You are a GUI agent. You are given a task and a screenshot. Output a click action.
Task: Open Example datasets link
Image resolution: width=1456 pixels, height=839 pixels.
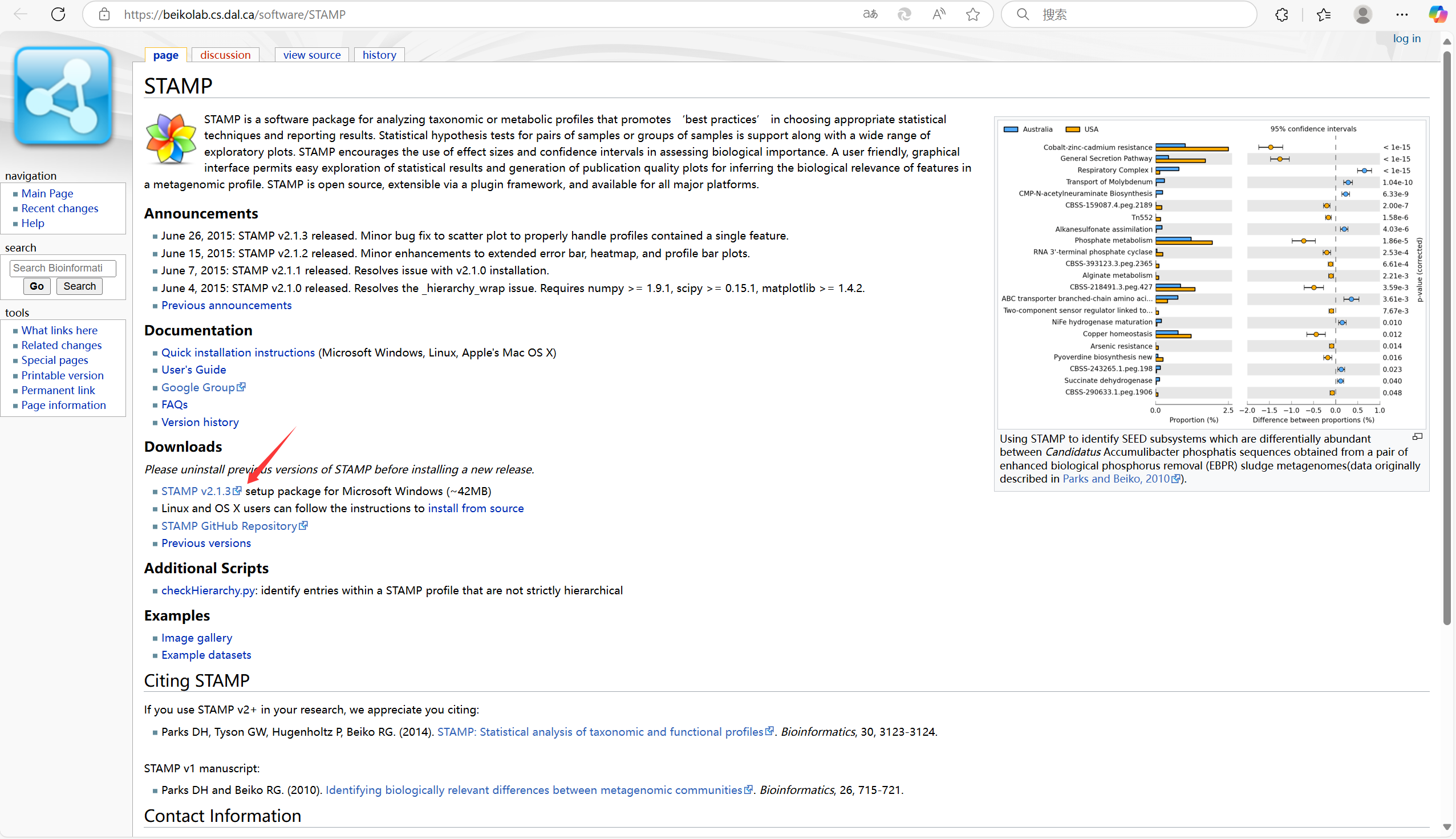pos(206,655)
